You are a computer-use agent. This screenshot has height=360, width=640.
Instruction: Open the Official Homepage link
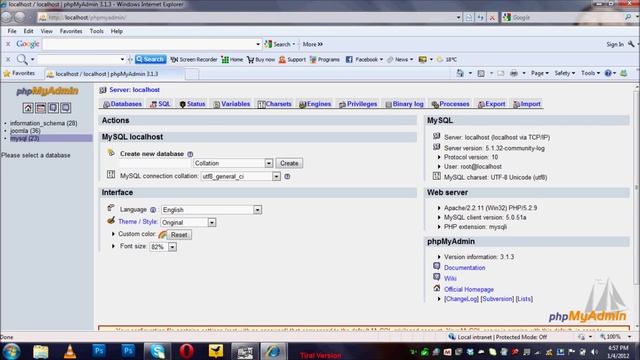[x=469, y=289]
